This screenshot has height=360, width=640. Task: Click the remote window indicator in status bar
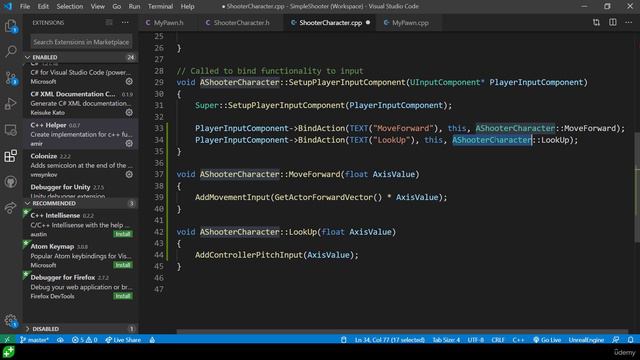click(7, 340)
